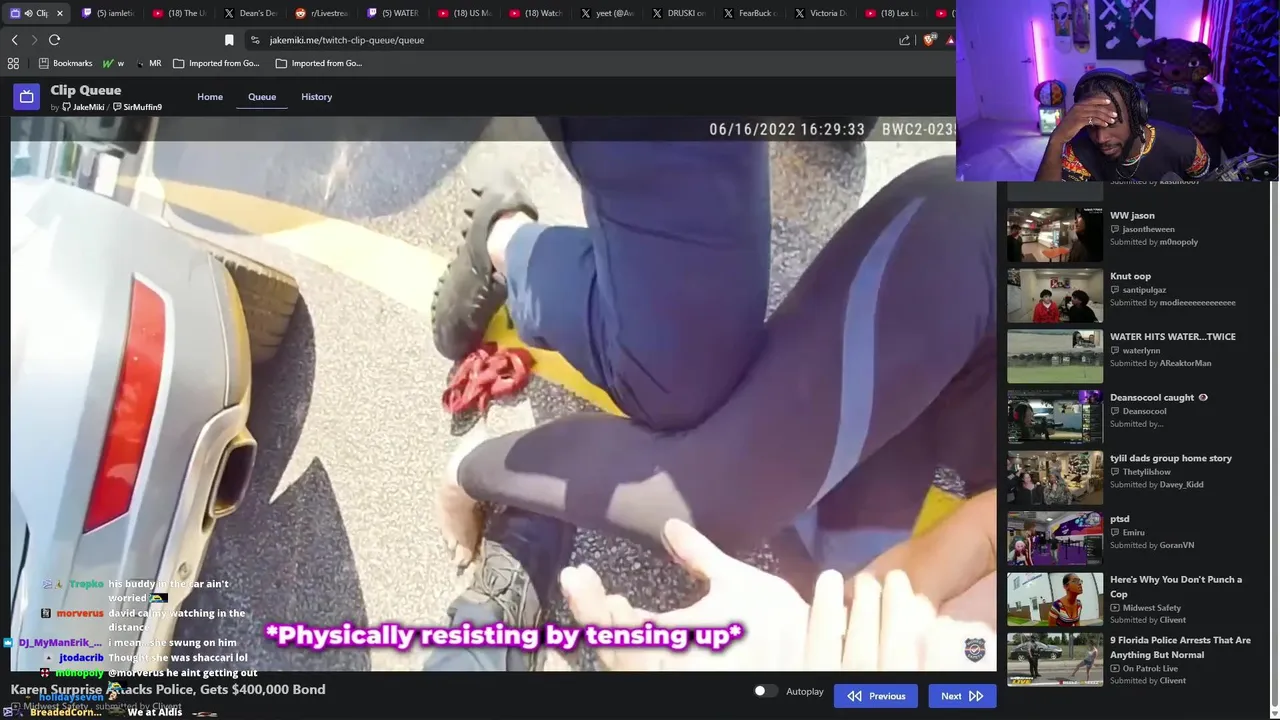Close the active Clip Queue browser tab
Image resolution: width=1280 pixels, height=720 pixels.
[x=60, y=13]
